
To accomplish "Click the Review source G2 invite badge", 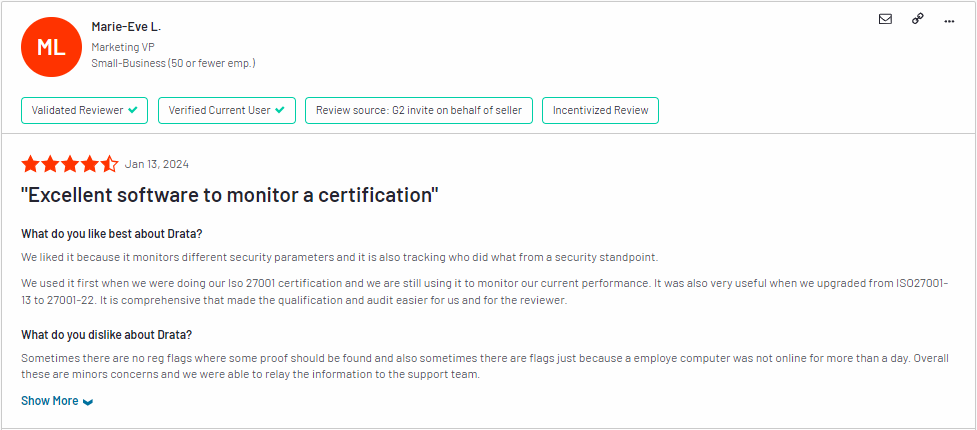I will coord(419,110).
